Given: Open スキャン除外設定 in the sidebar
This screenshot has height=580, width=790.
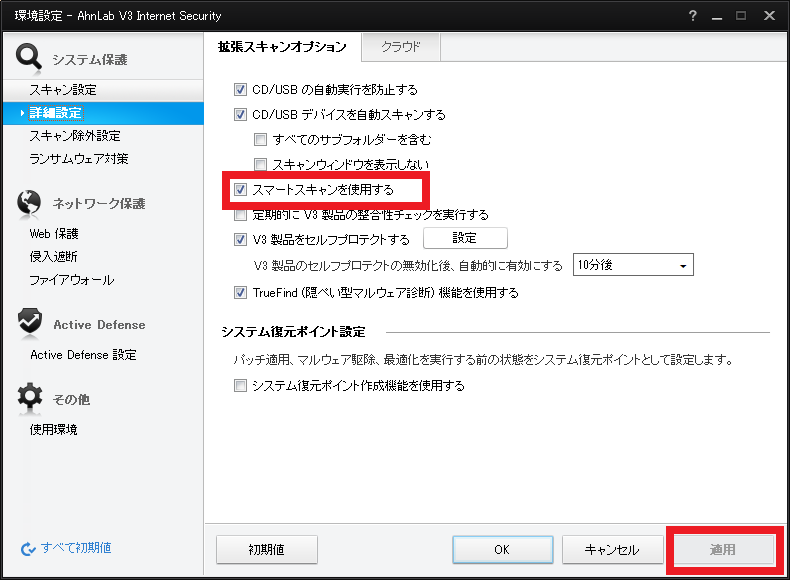Looking at the screenshot, I should pos(75,136).
